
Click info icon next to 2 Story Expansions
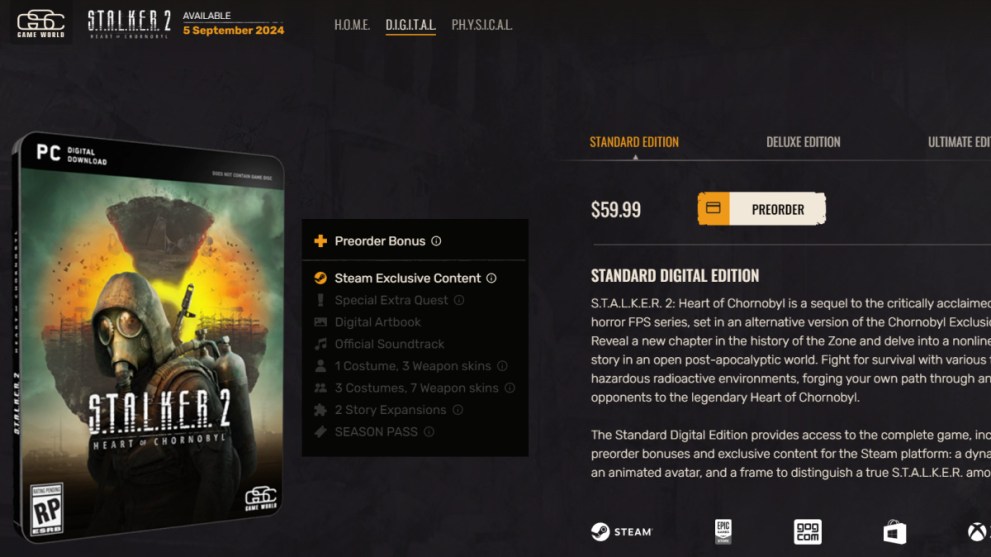click(x=458, y=410)
